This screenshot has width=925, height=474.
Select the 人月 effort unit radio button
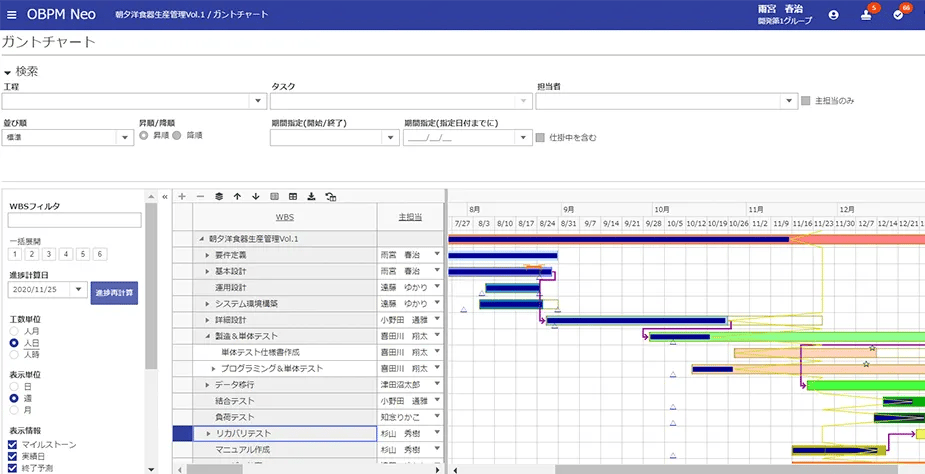click(x=14, y=330)
